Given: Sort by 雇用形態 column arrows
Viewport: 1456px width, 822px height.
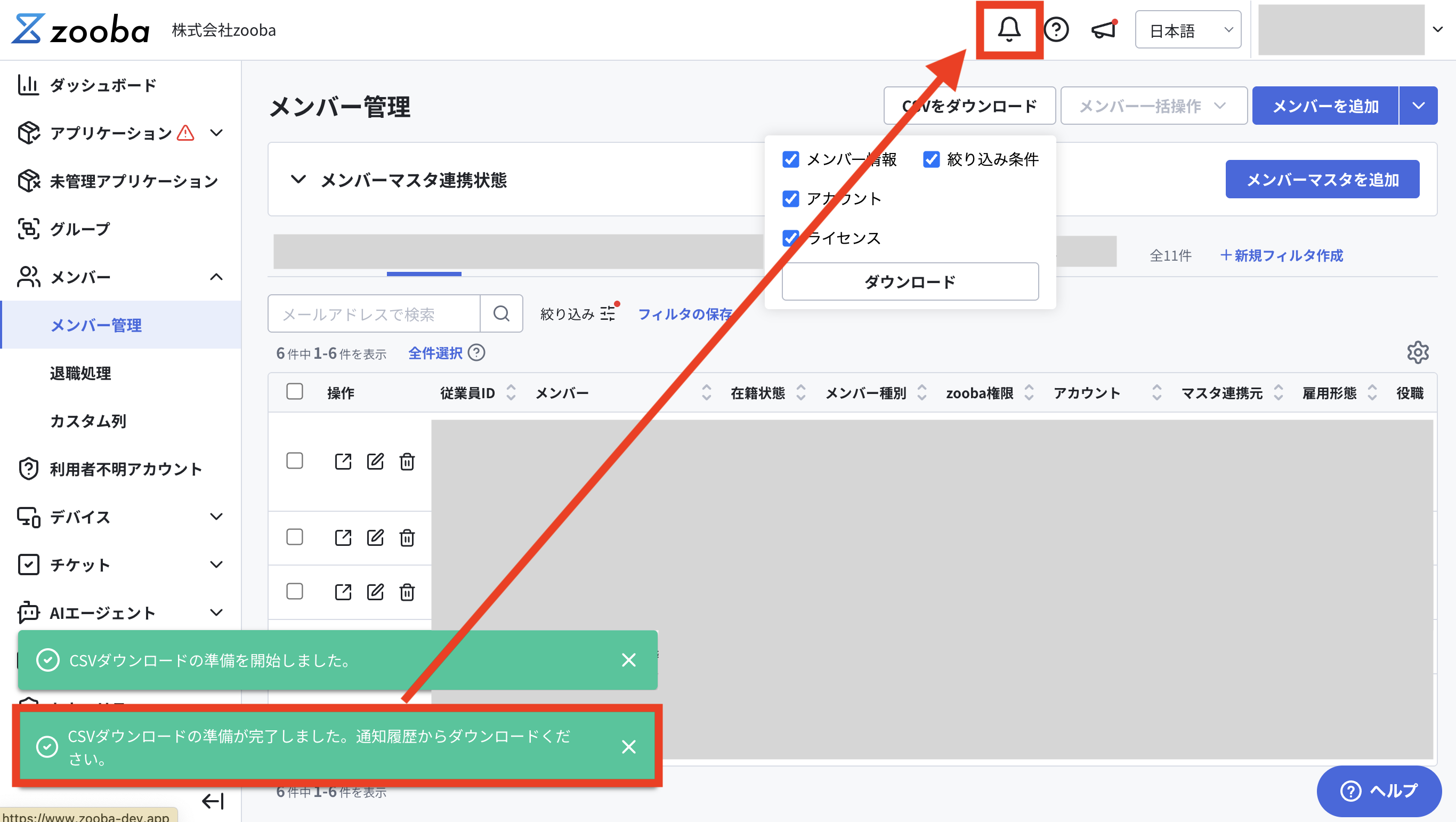Looking at the screenshot, I should click(x=1372, y=392).
